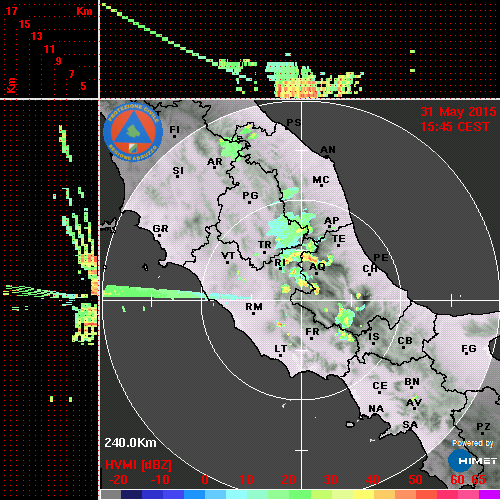The height and width of the screenshot is (500, 500).
Task: Click the HVMI [dBZ] legend title
Action: (x=138, y=465)
